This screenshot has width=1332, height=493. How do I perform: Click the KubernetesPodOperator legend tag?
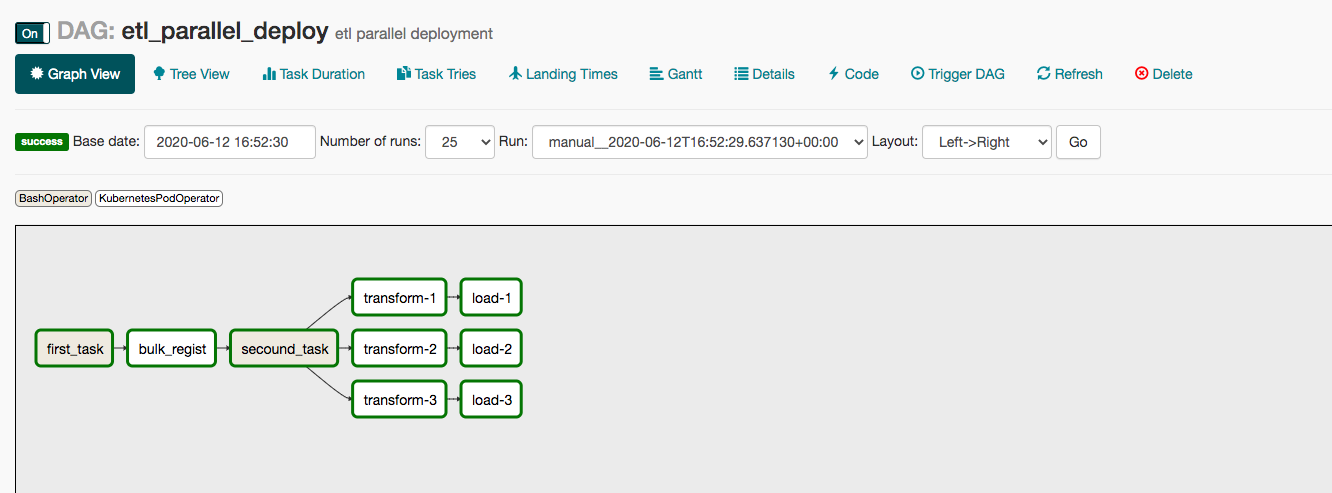coord(159,198)
